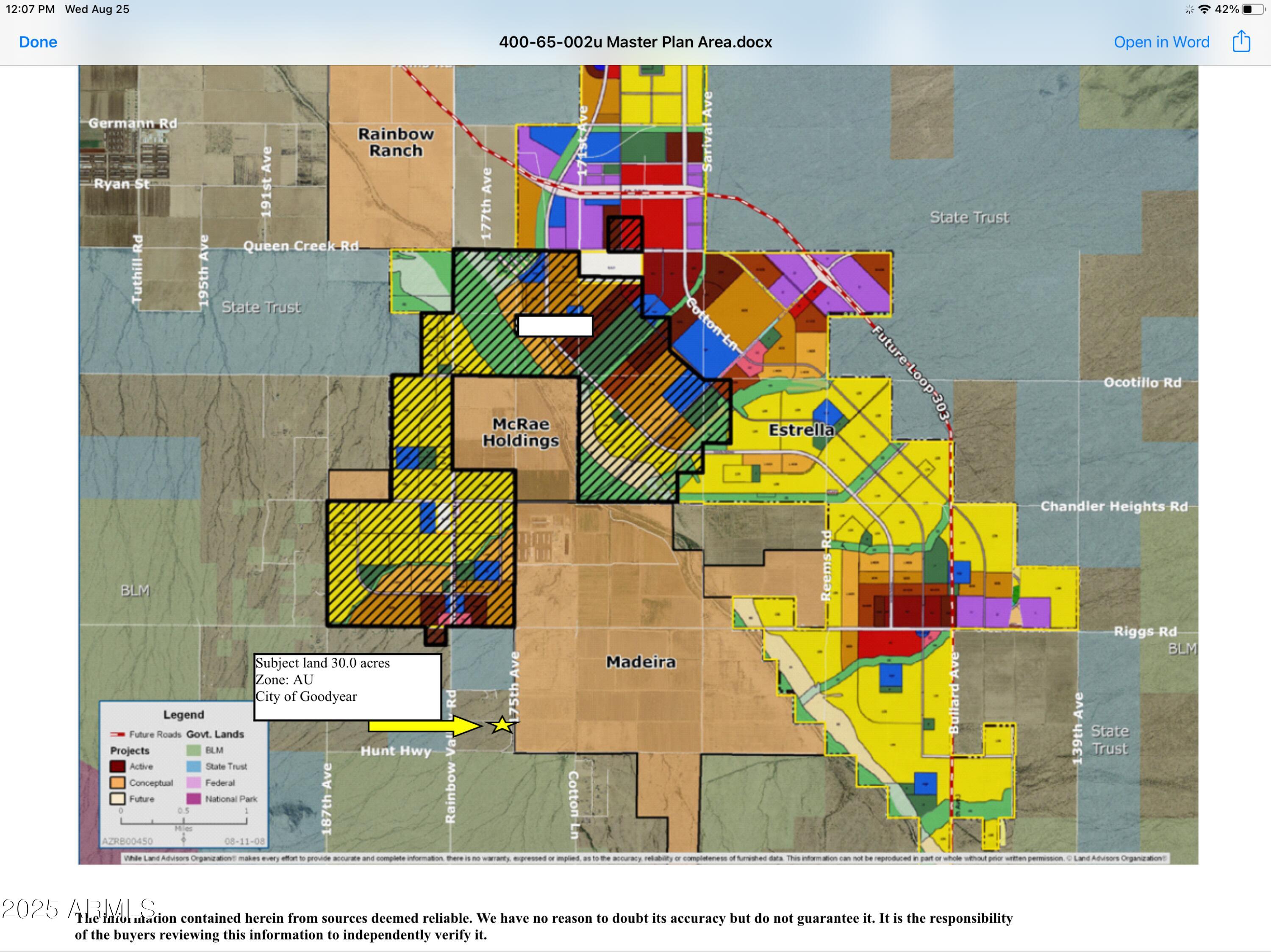Click the McRae Holdings map label
The height and width of the screenshot is (952, 1271).
(x=520, y=432)
